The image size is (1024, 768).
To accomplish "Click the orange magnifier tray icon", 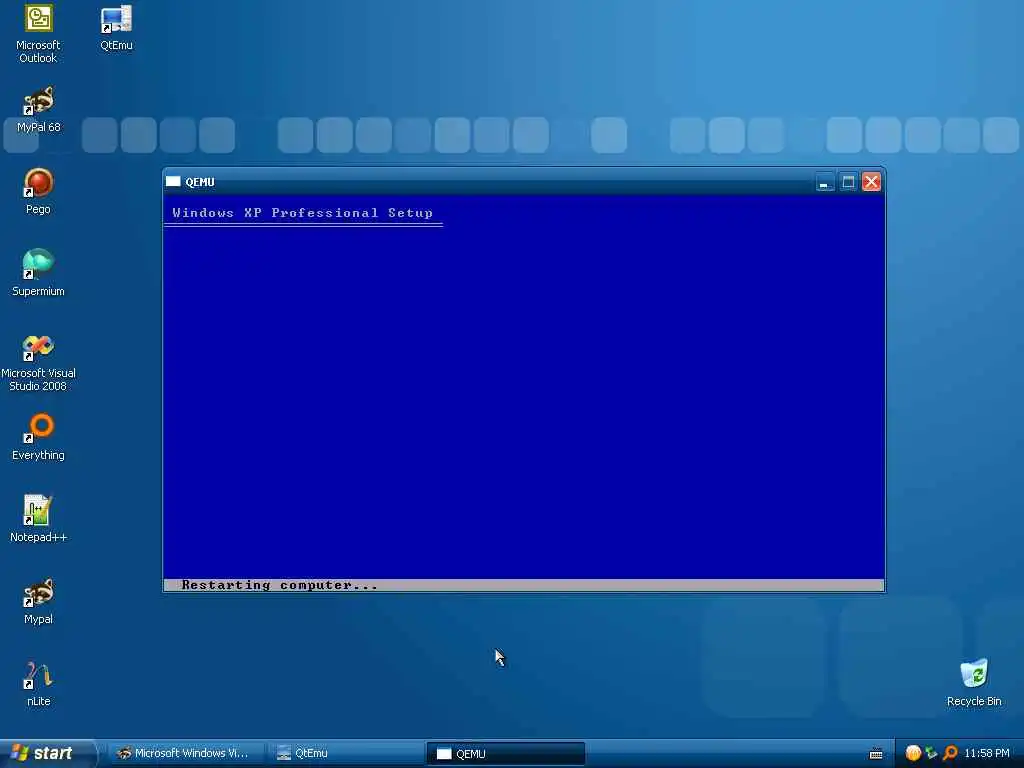I will pos(950,754).
